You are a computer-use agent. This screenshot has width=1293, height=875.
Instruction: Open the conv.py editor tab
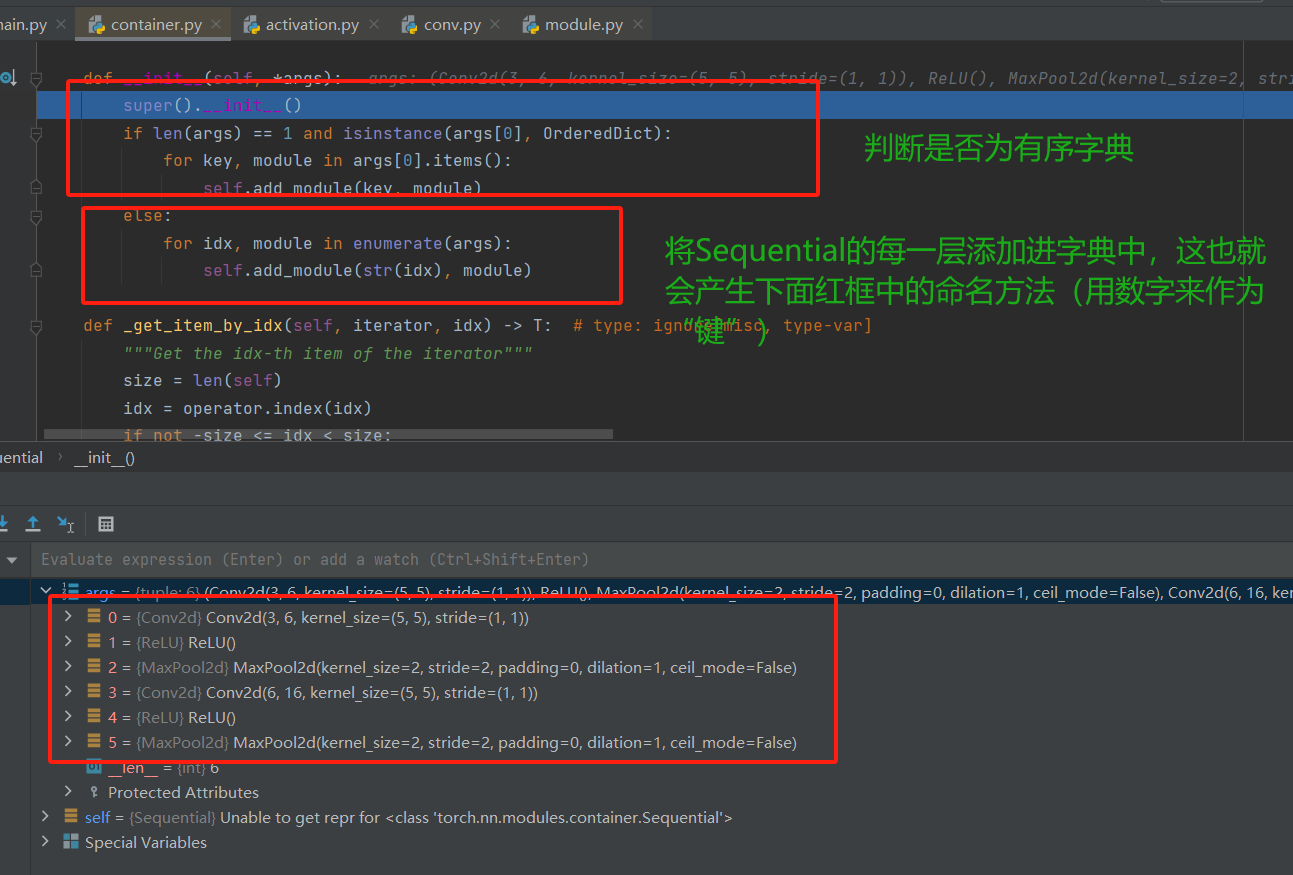point(451,25)
